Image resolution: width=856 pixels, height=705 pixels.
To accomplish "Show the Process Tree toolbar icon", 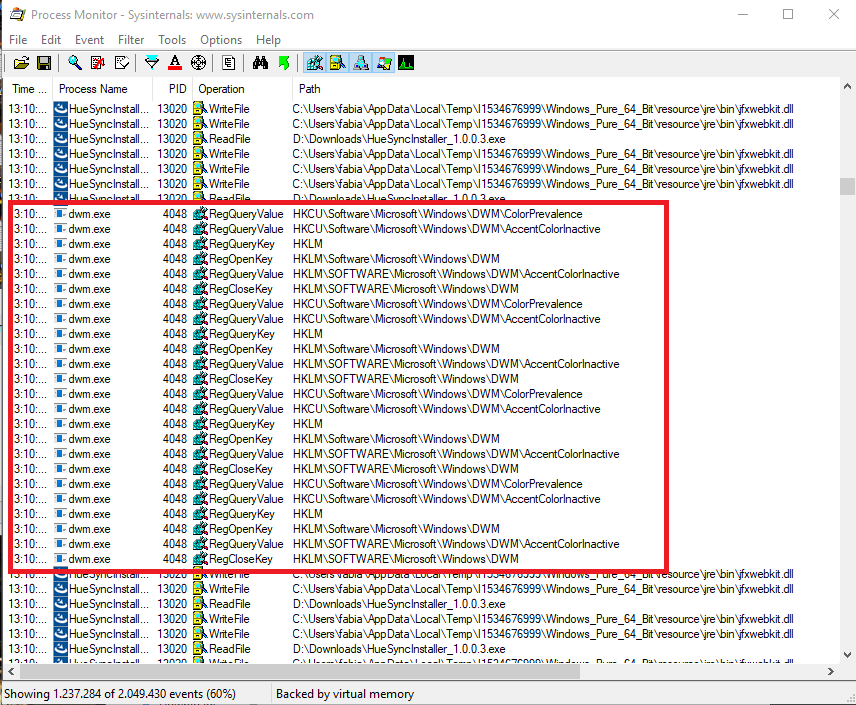I will 229,63.
